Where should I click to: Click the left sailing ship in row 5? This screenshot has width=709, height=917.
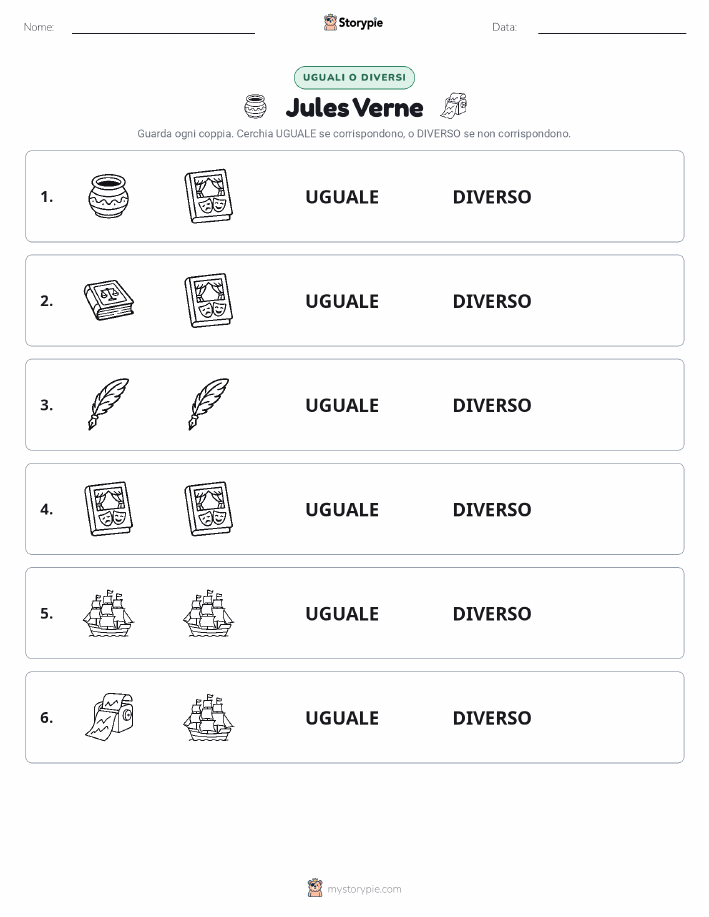pyautogui.click(x=109, y=613)
